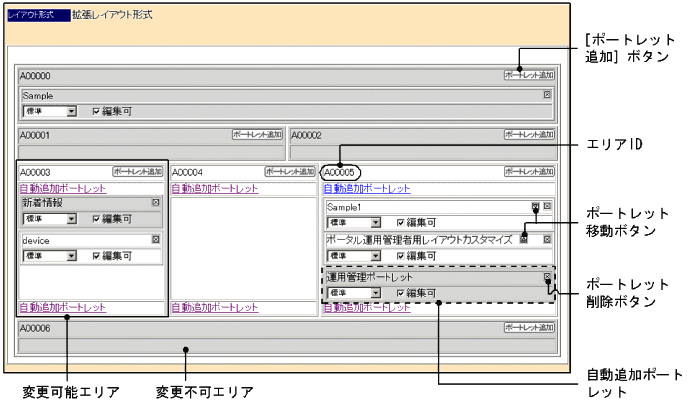Open the 標準 dropdown for 新着情報 portlet
Viewport: 688px width, 404px height.
50,218
